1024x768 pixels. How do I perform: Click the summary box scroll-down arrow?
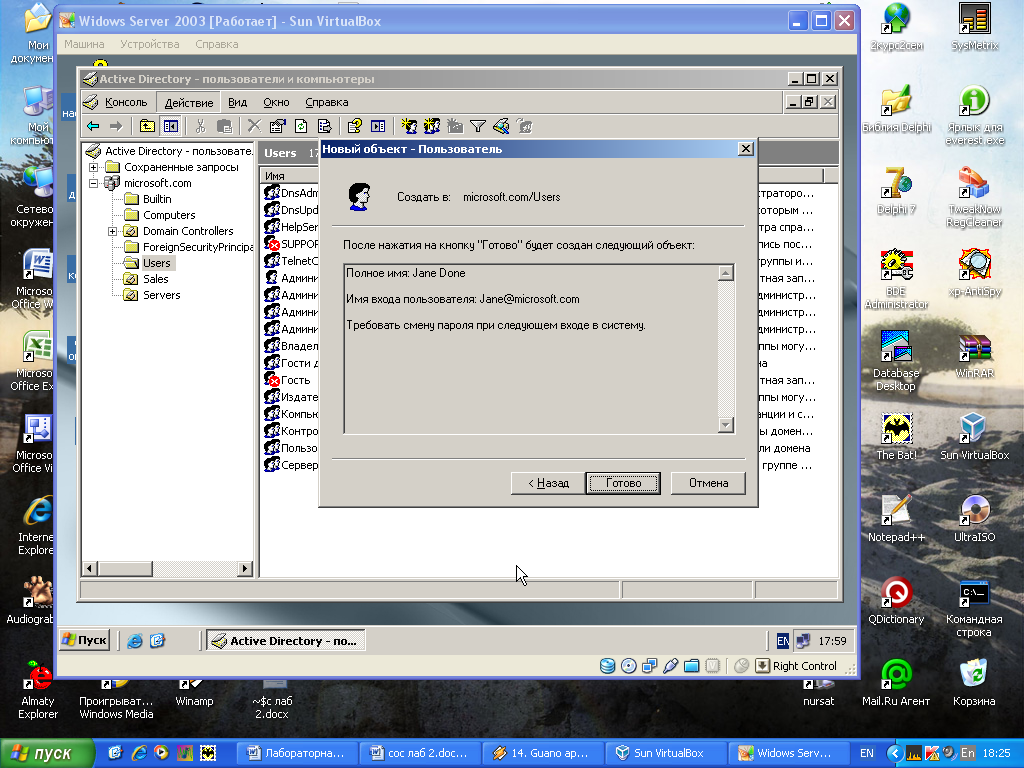(726, 424)
